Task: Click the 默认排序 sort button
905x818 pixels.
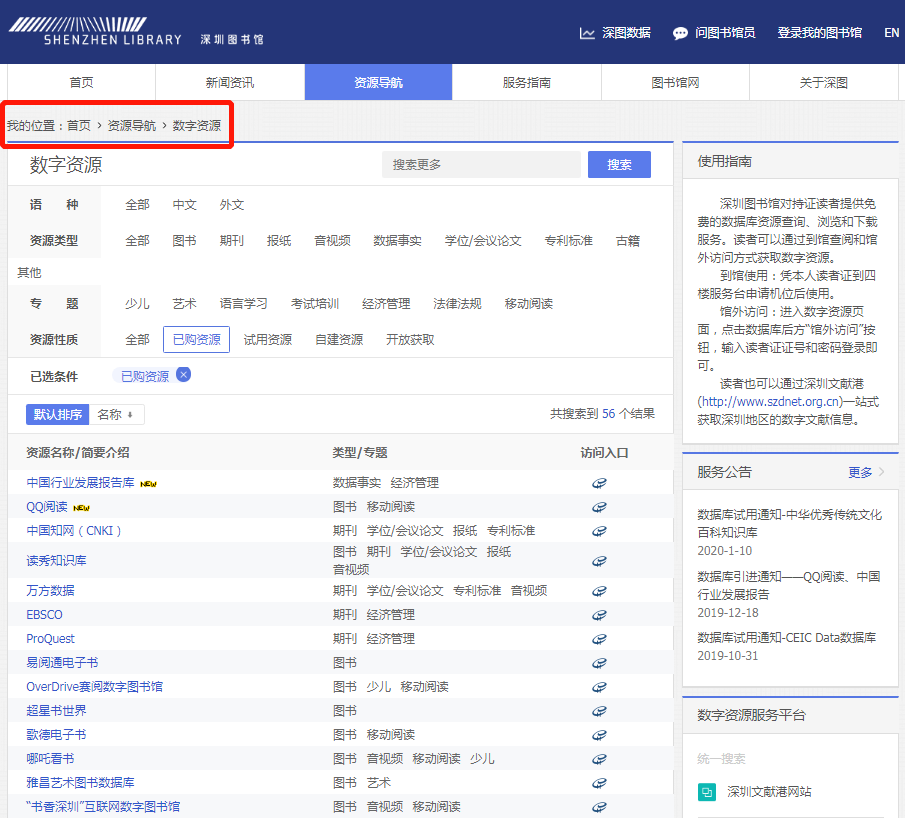Action: 58,414
